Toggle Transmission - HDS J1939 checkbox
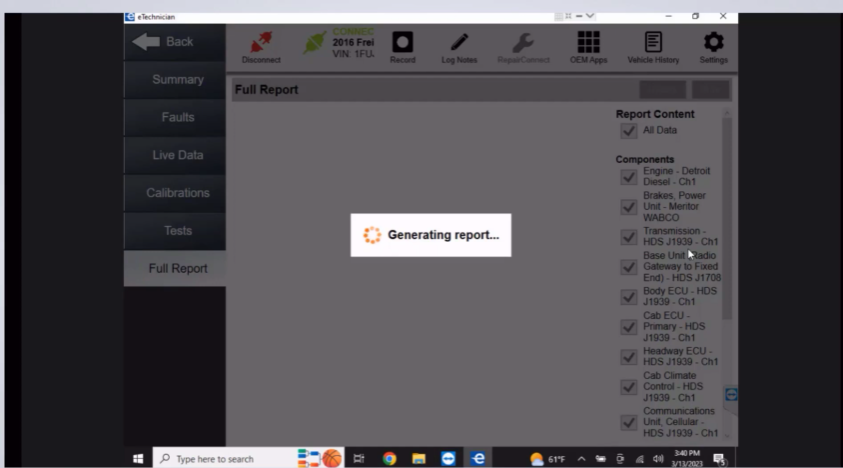This screenshot has width=843, height=468. (x=628, y=237)
